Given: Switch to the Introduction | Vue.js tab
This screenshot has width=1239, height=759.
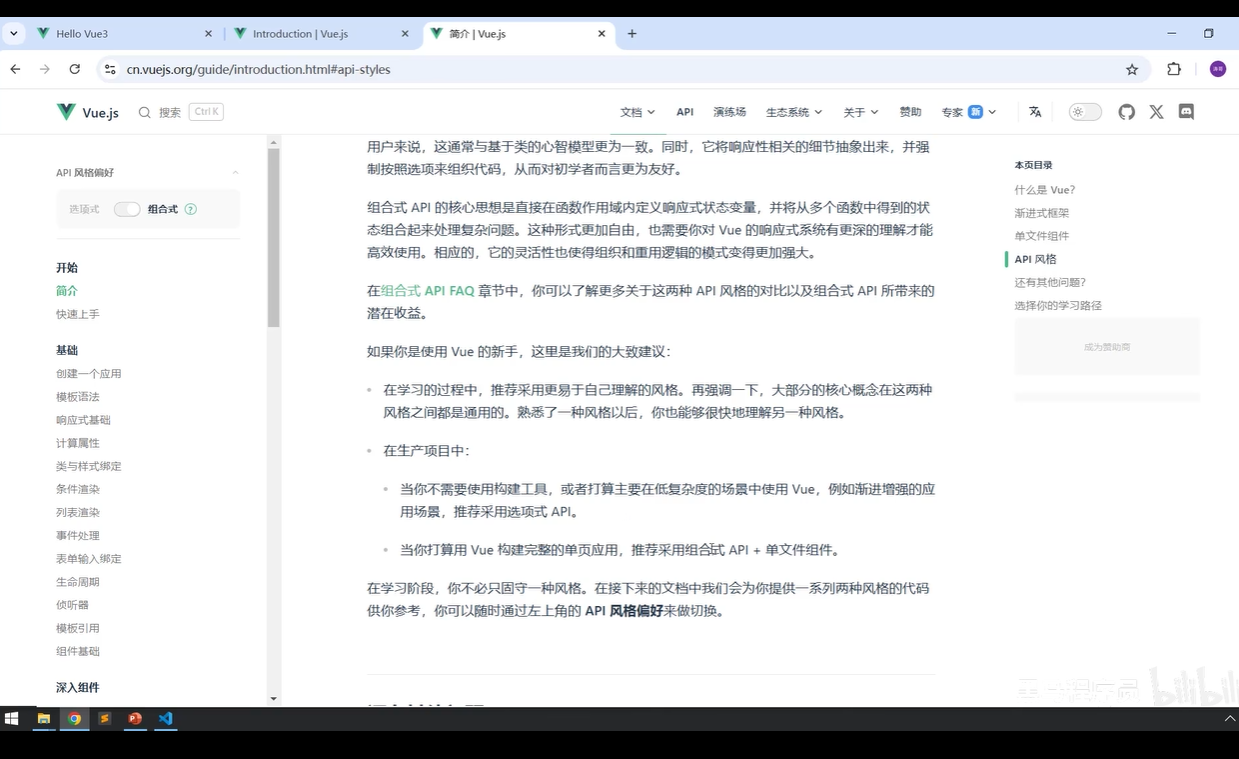Looking at the screenshot, I should click(x=321, y=33).
